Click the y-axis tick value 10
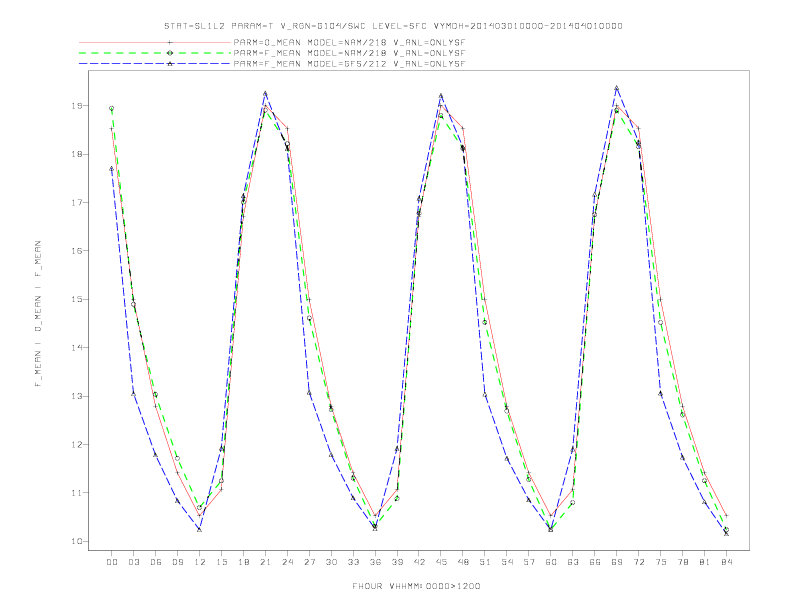The height and width of the screenshot is (612, 792). pyautogui.click(x=77, y=541)
